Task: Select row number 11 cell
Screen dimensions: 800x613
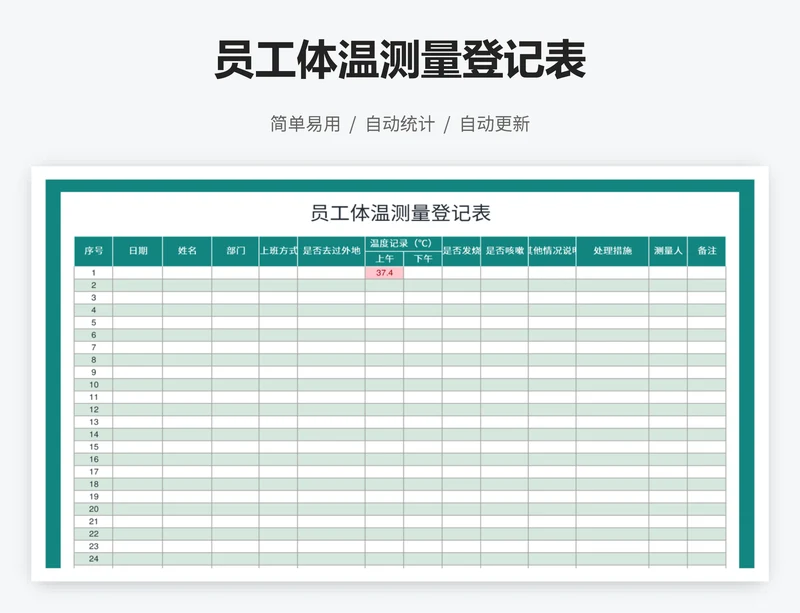Action: (x=93, y=397)
